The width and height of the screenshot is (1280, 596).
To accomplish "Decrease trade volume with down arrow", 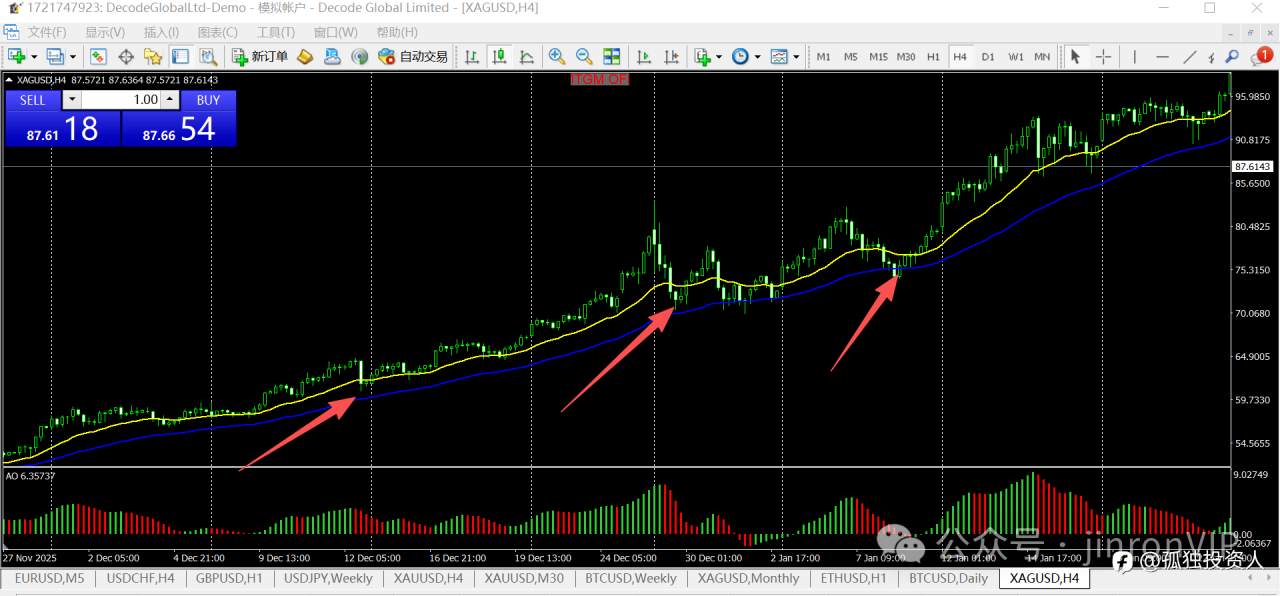I will [72, 100].
